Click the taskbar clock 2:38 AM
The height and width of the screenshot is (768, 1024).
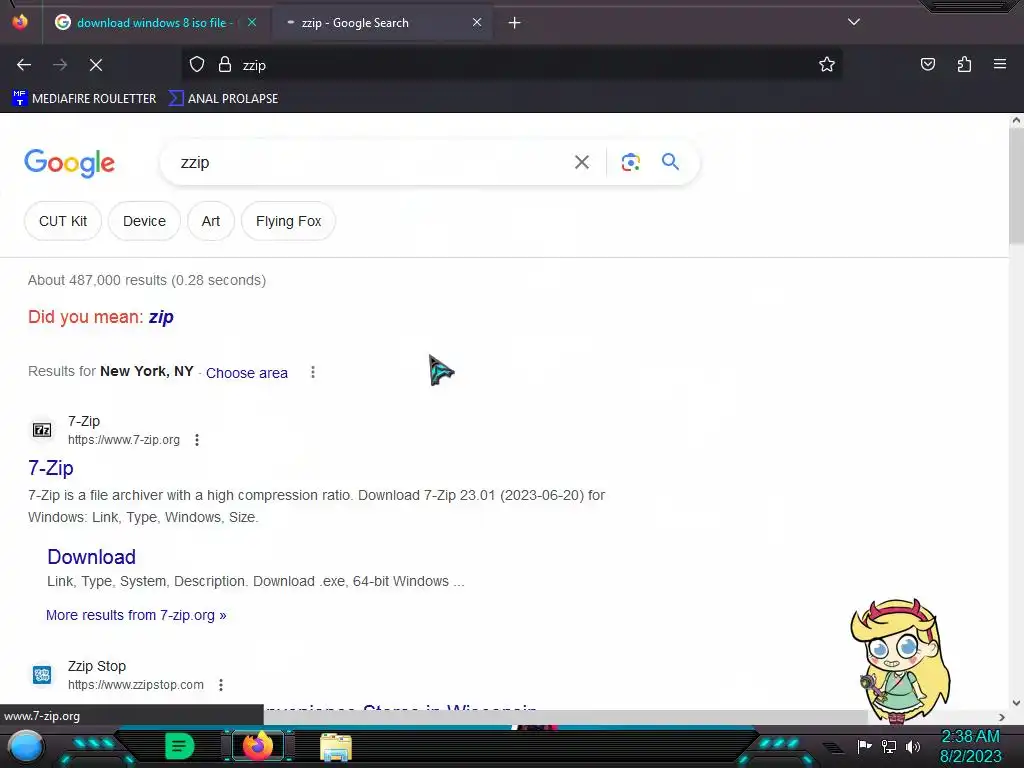coord(970,737)
